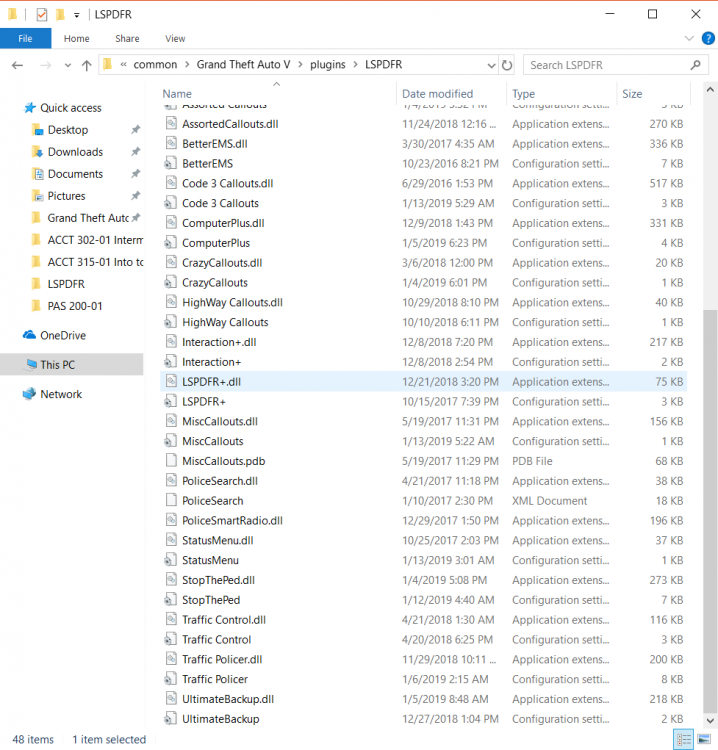Click the StopThePed.dll file icon
Image resolution: width=718 pixels, height=750 pixels.
coord(171,580)
